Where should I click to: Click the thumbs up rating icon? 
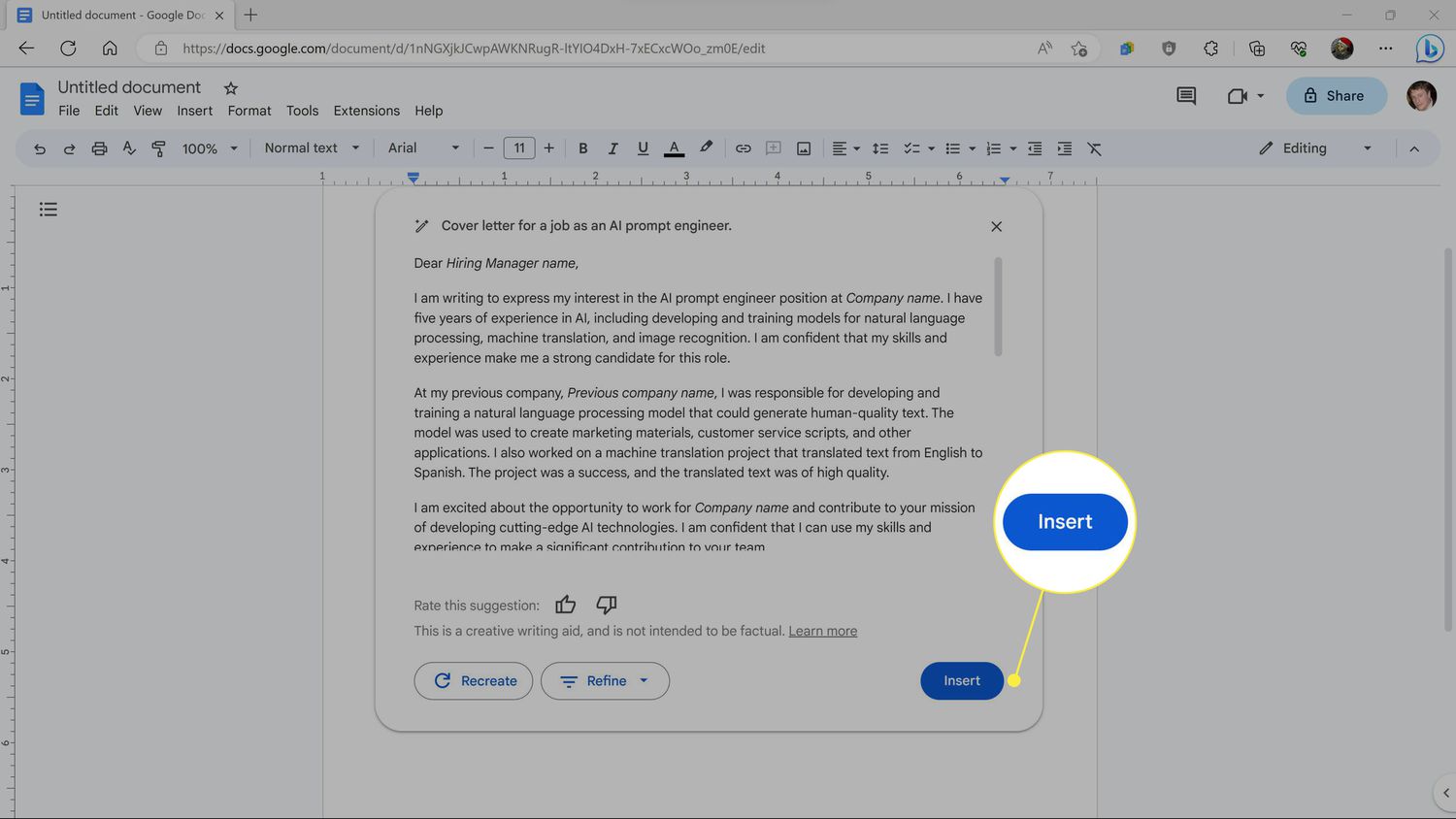coord(565,605)
